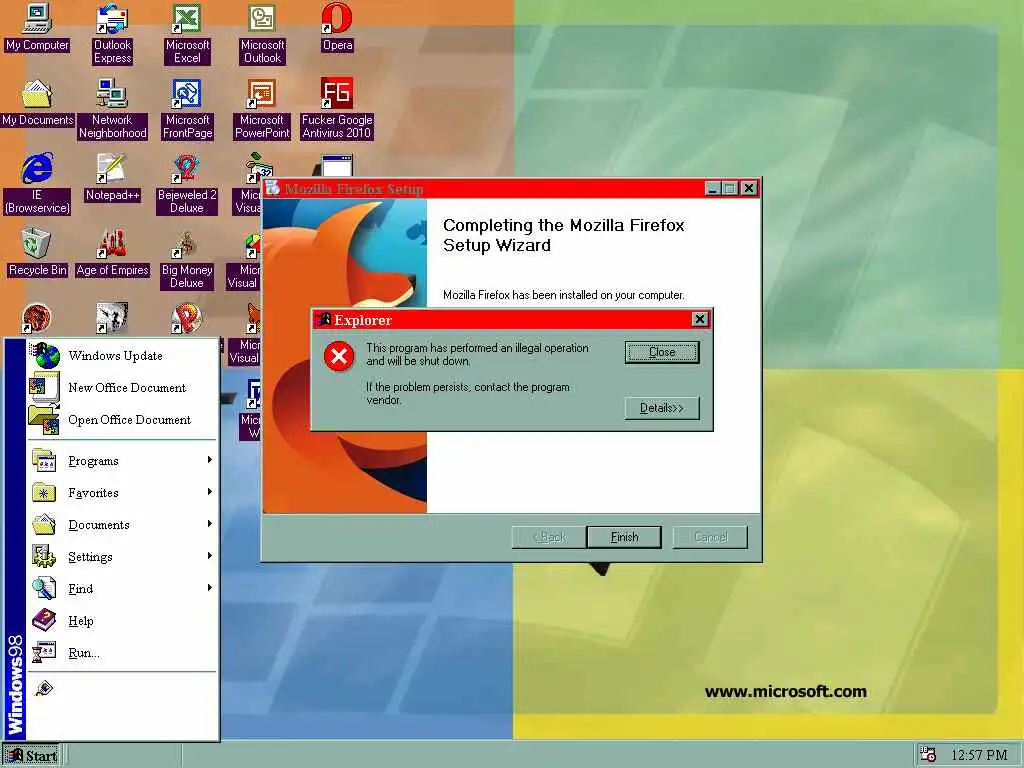Choose Open Office Document in Start menu
This screenshot has width=1024, height=768.
pos(123,419)
